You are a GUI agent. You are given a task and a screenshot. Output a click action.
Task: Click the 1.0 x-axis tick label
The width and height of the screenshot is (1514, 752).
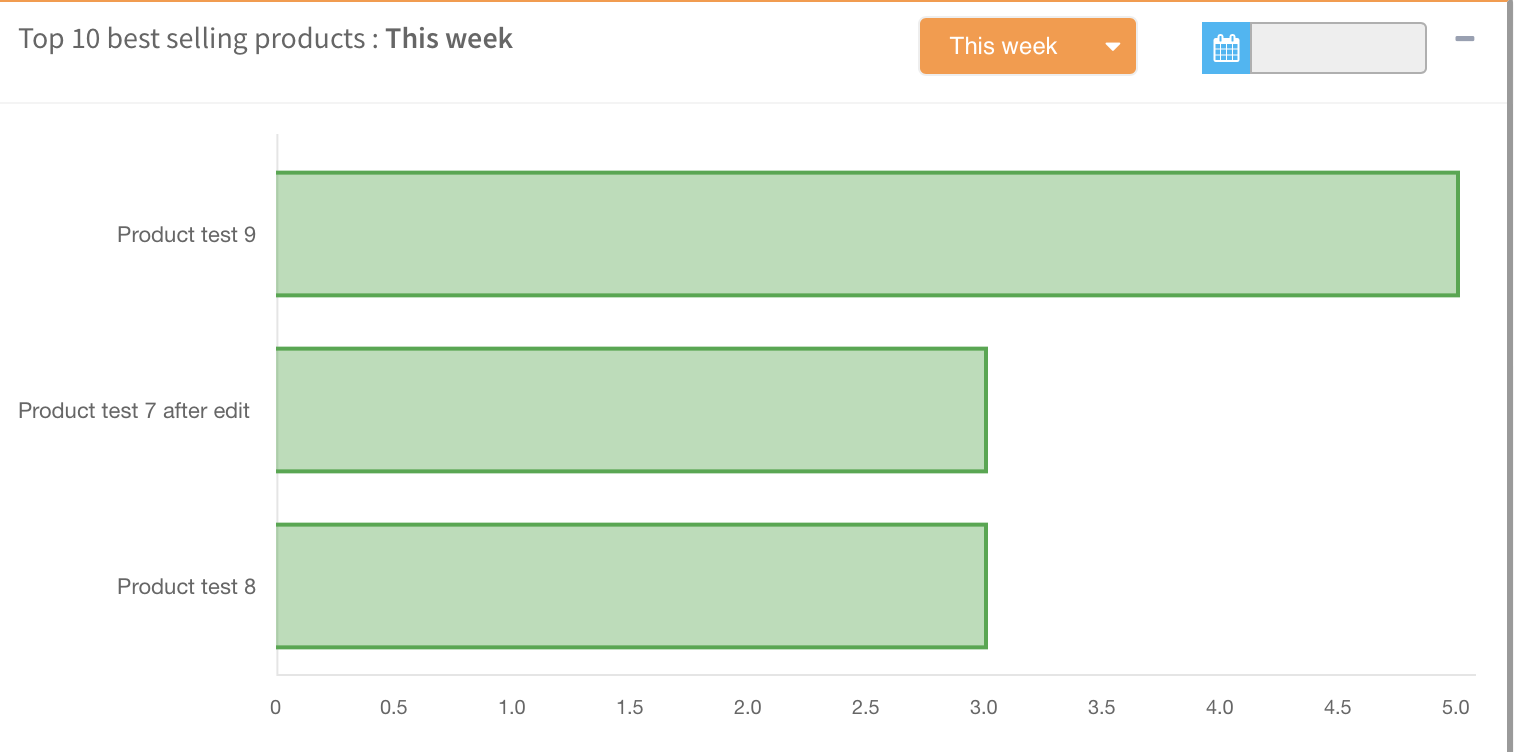pos(512,708)
